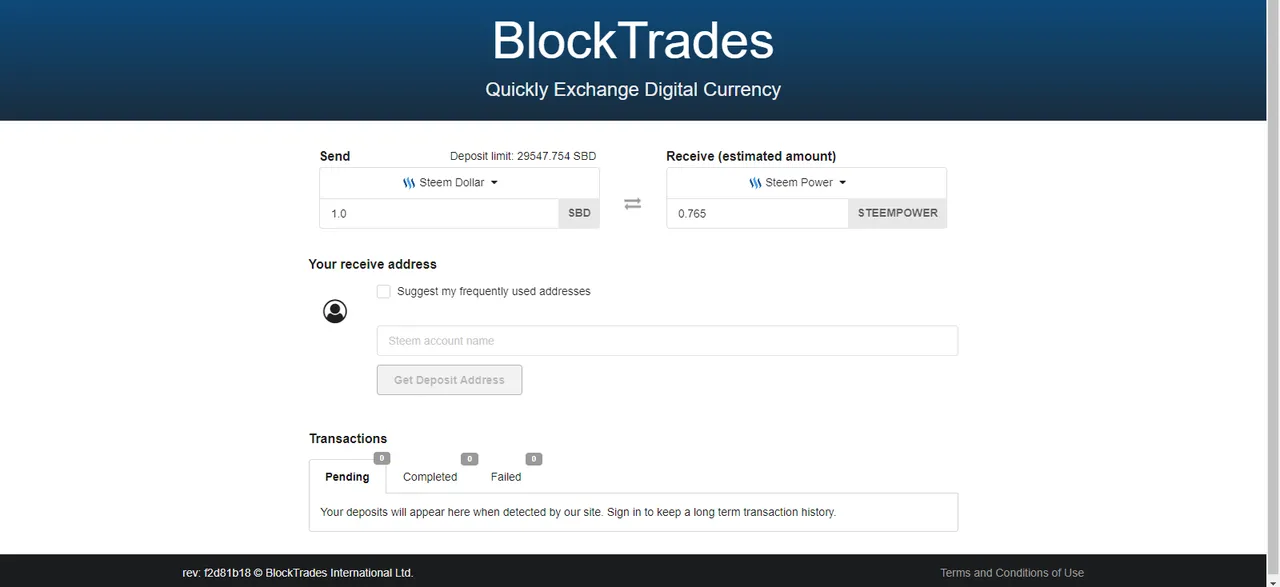Open Terms and Conditions of Use link

[x=1012, y=573]
